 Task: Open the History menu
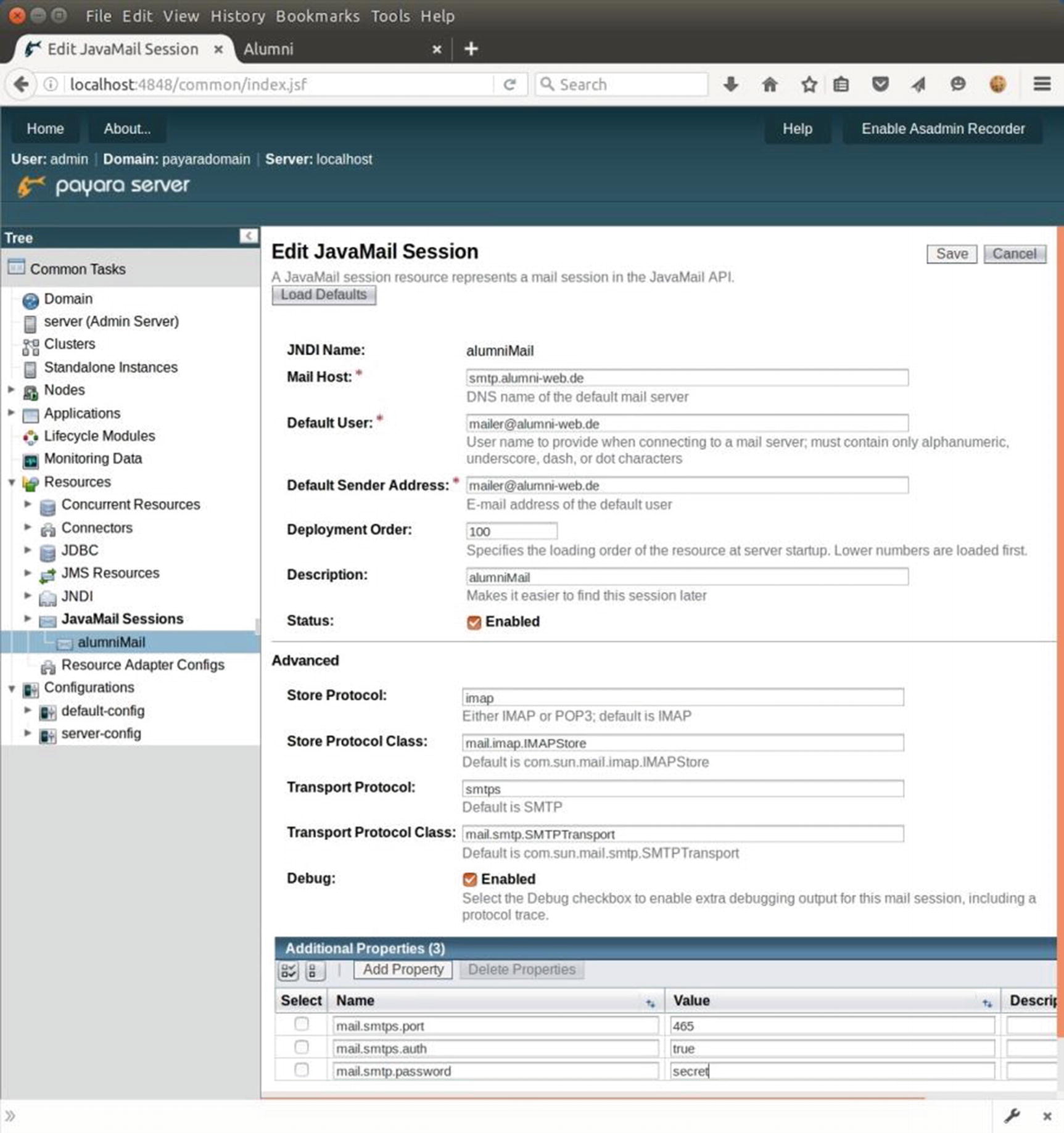click(237, 16)
